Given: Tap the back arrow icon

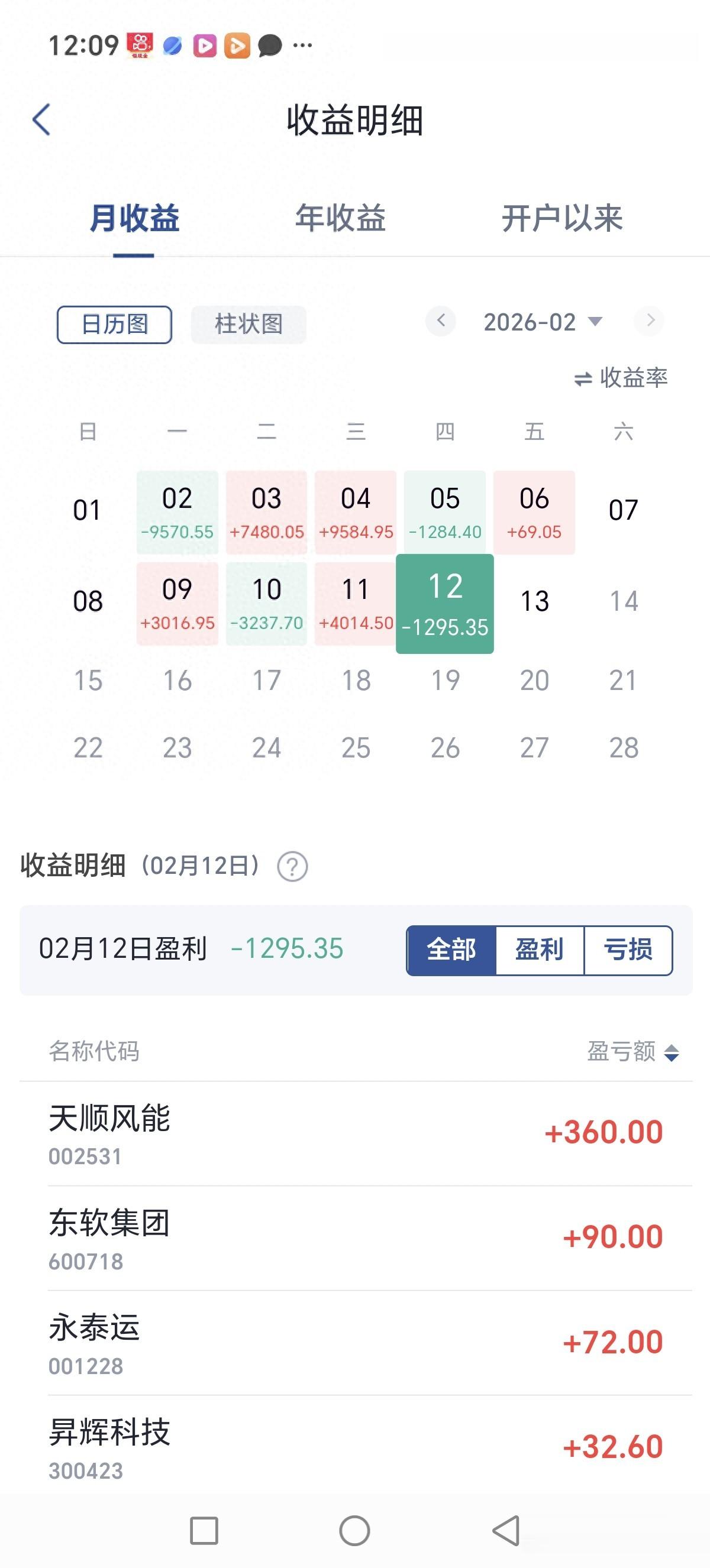Looking at the screenshot, I should point(41,119).
